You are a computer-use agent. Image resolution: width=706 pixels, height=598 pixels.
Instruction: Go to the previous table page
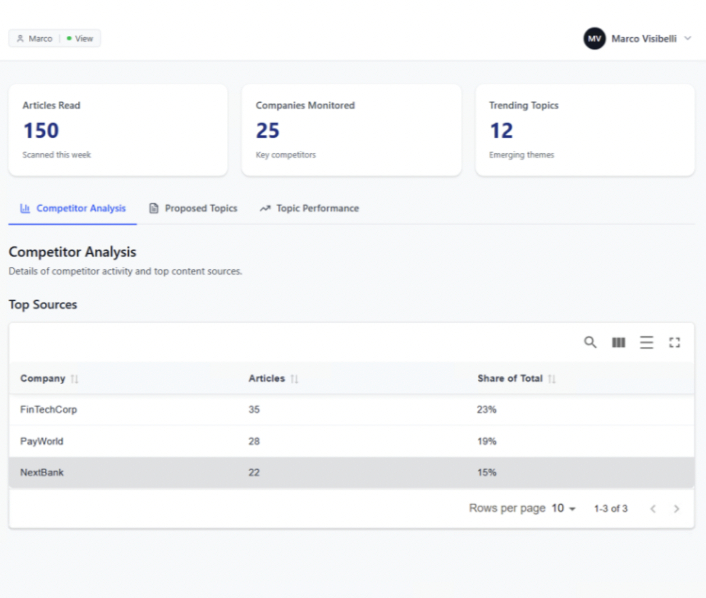click(653, 509)
